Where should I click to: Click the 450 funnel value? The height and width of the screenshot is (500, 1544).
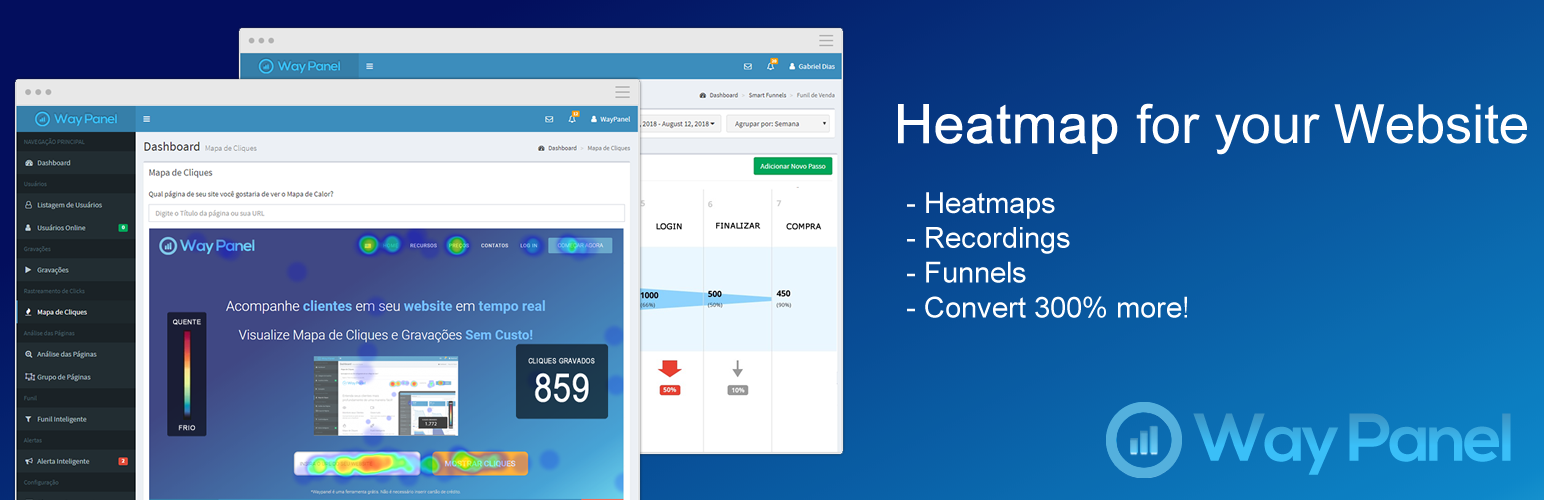pos(783,294)
